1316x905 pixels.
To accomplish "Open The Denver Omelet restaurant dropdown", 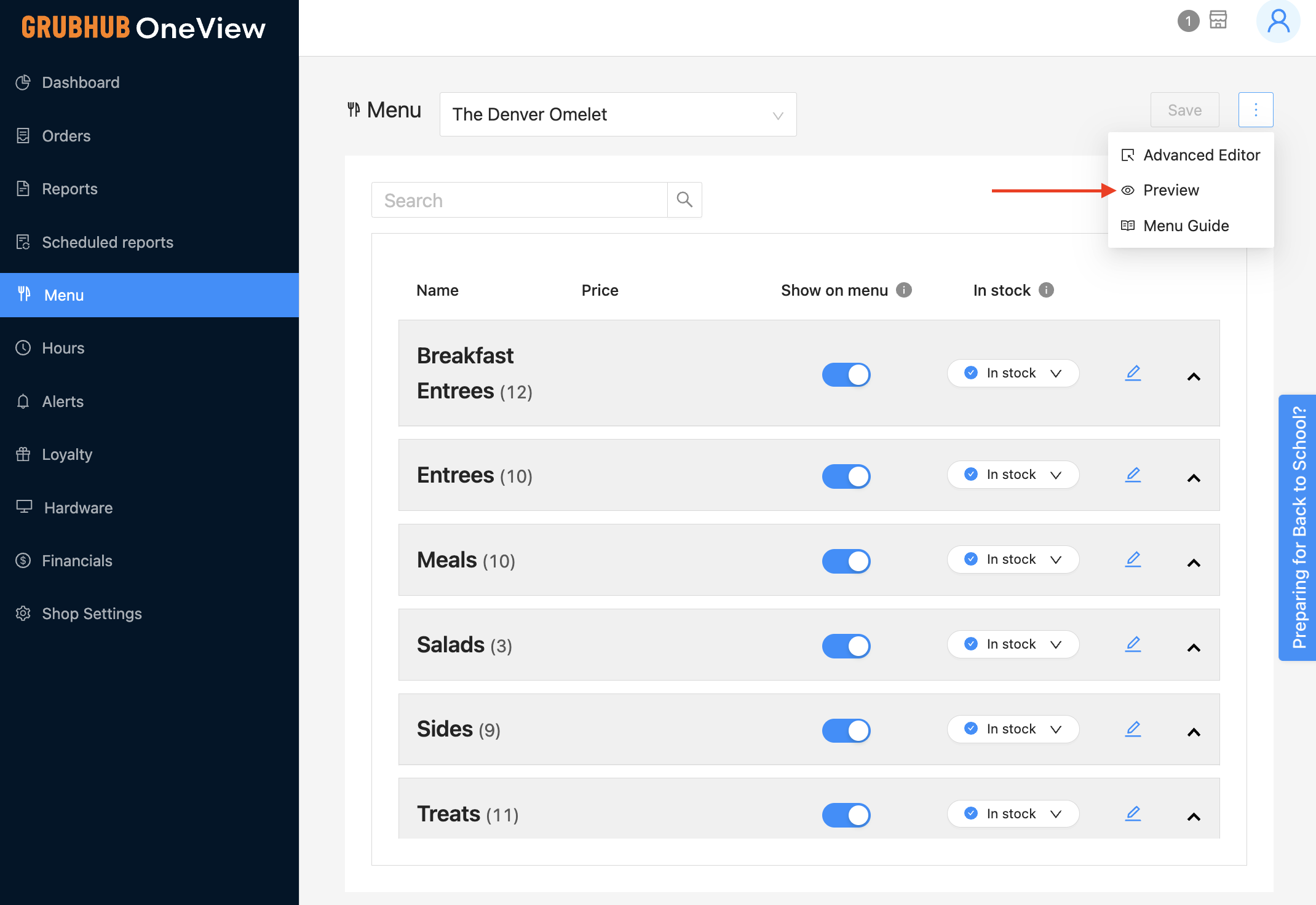I will (x=617, y=114).
